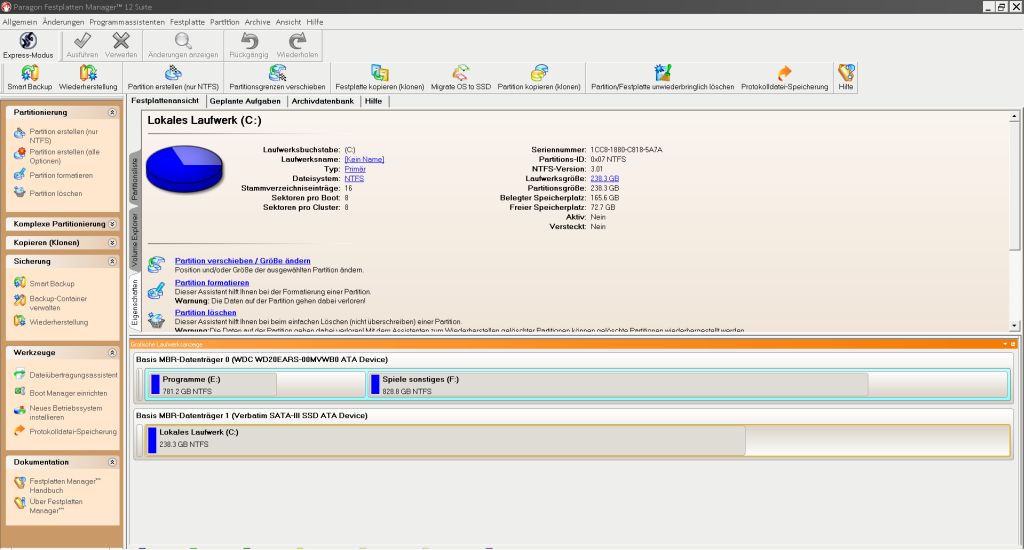Select the Programme (E:) partition block
The image size is (1024, 550).
click(212, 385)
